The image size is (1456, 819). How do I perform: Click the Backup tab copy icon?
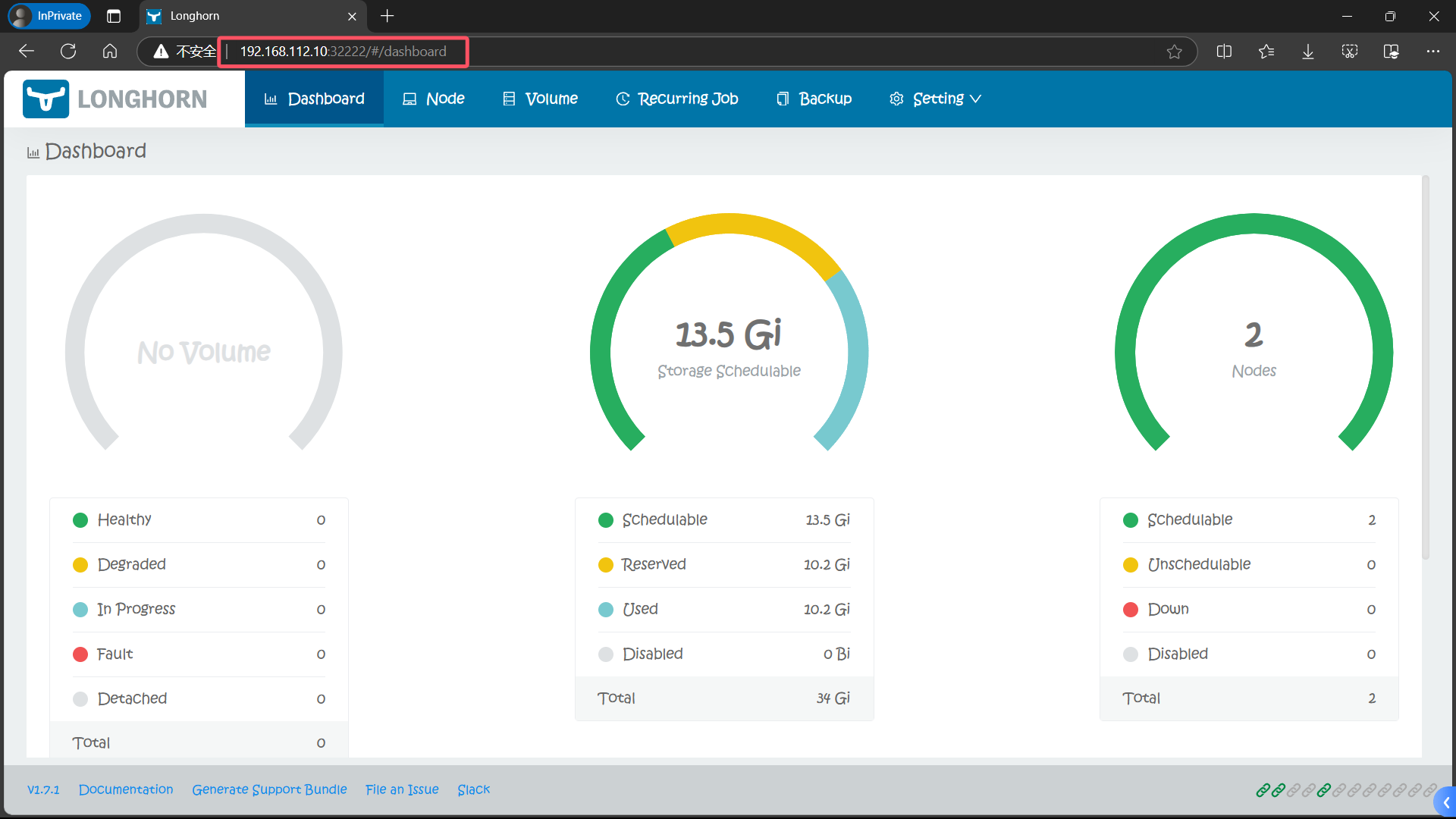tap(783, 99)
